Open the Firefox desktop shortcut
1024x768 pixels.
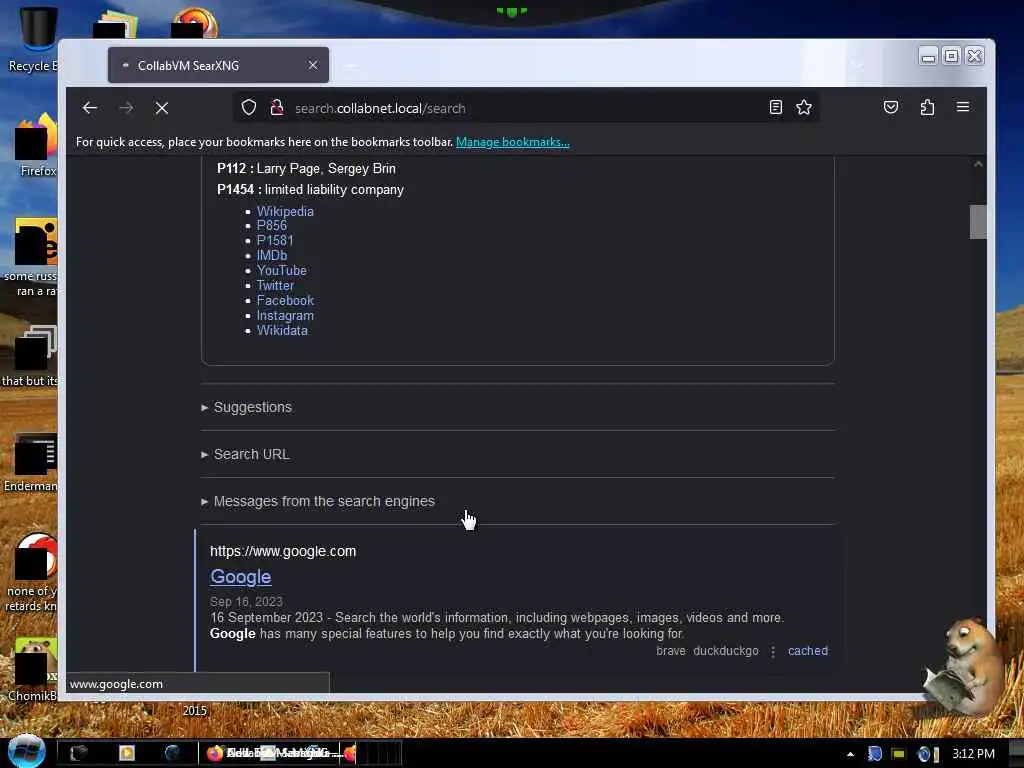[x=37, y=145]
